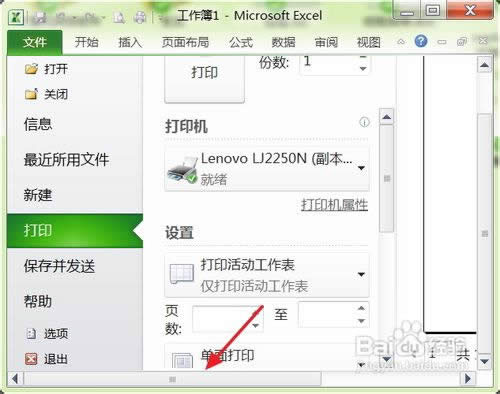Switch to the 视图 ribbon tab

click(x=369, y=42)
